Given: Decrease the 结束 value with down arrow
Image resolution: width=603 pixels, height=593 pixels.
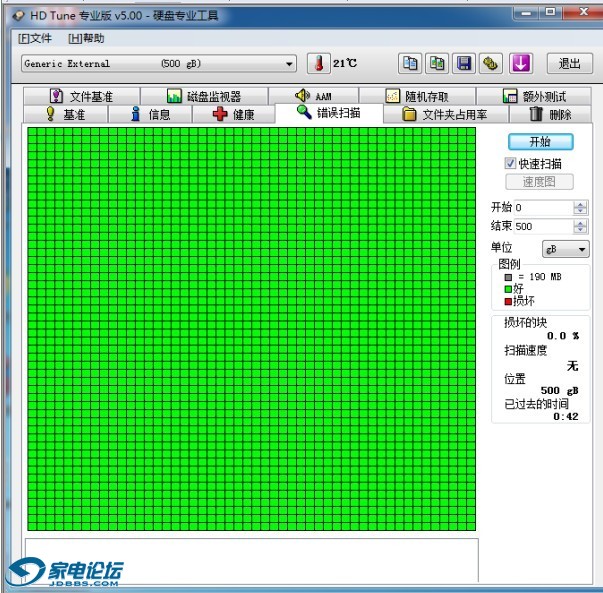Looking at the screenshot, I should pyautogui.click(x=580, y=230).
